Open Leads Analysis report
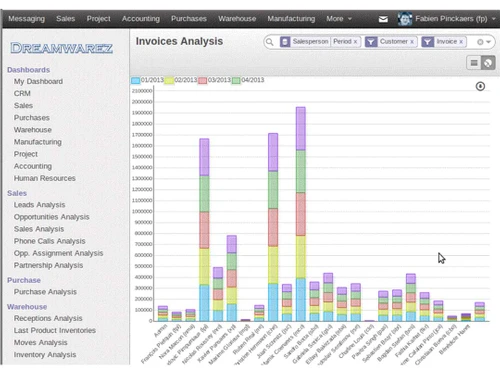The height and width of the screenshot is (375, 500). point(39,205)
